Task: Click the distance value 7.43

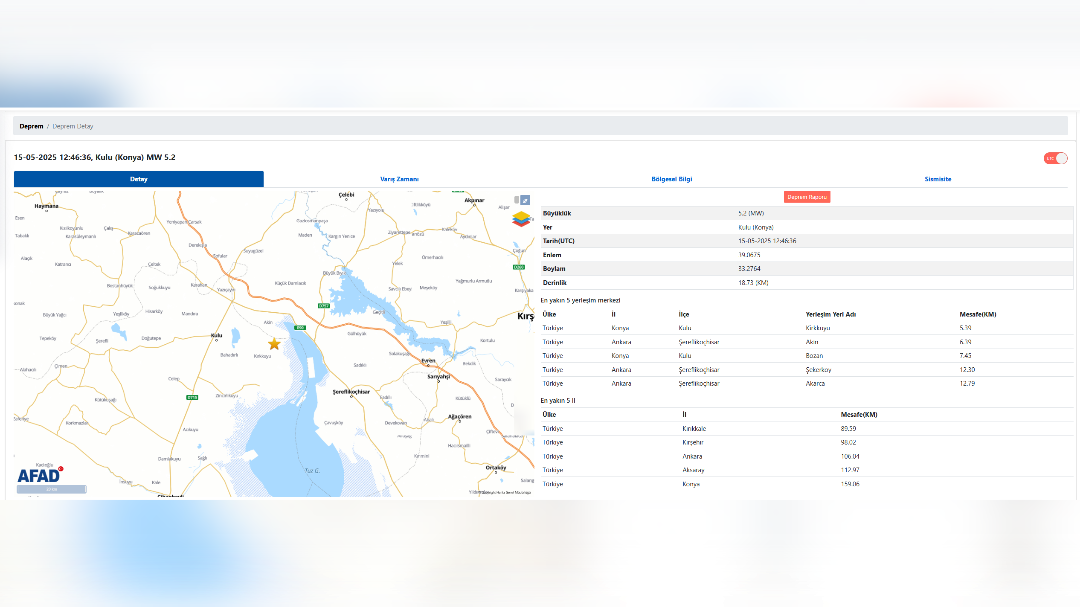Action: click(966, 356)
